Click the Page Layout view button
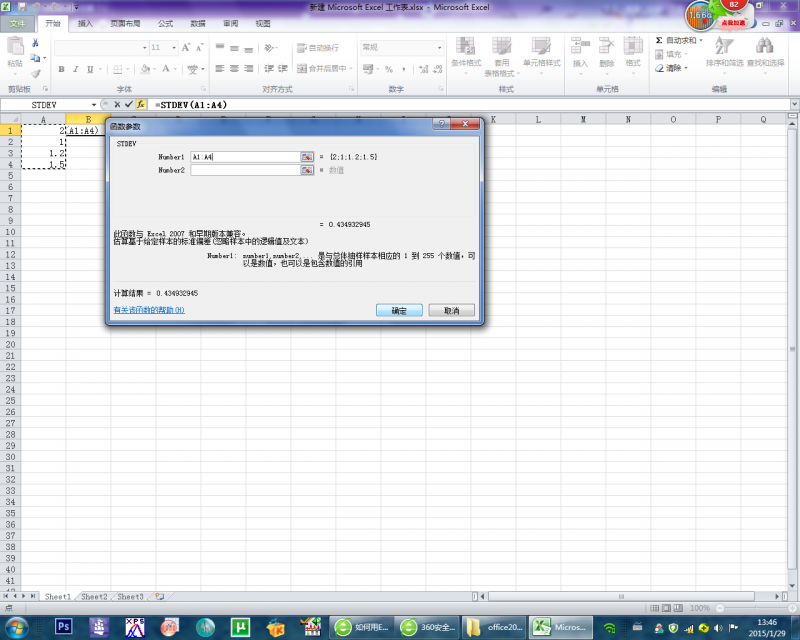The width and height of the screenshot is (800, 640). [666, 608]
